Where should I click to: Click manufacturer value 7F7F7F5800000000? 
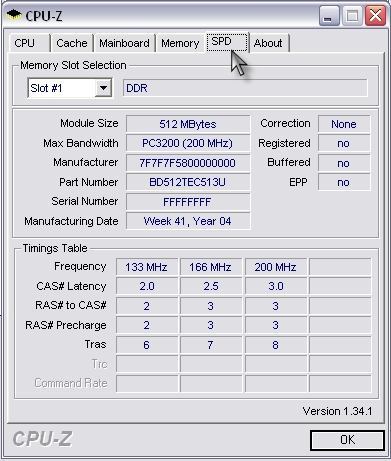coord(188,163)
